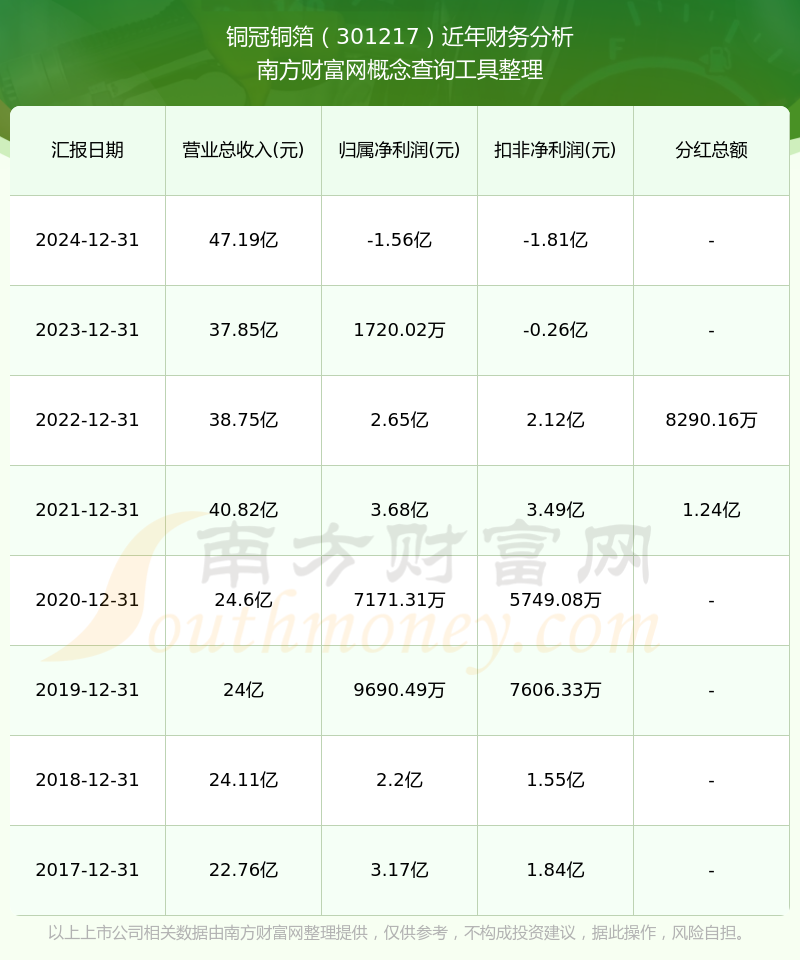Click net profit value 2.65亿
The image size is (800, 960).
point(400,420)
